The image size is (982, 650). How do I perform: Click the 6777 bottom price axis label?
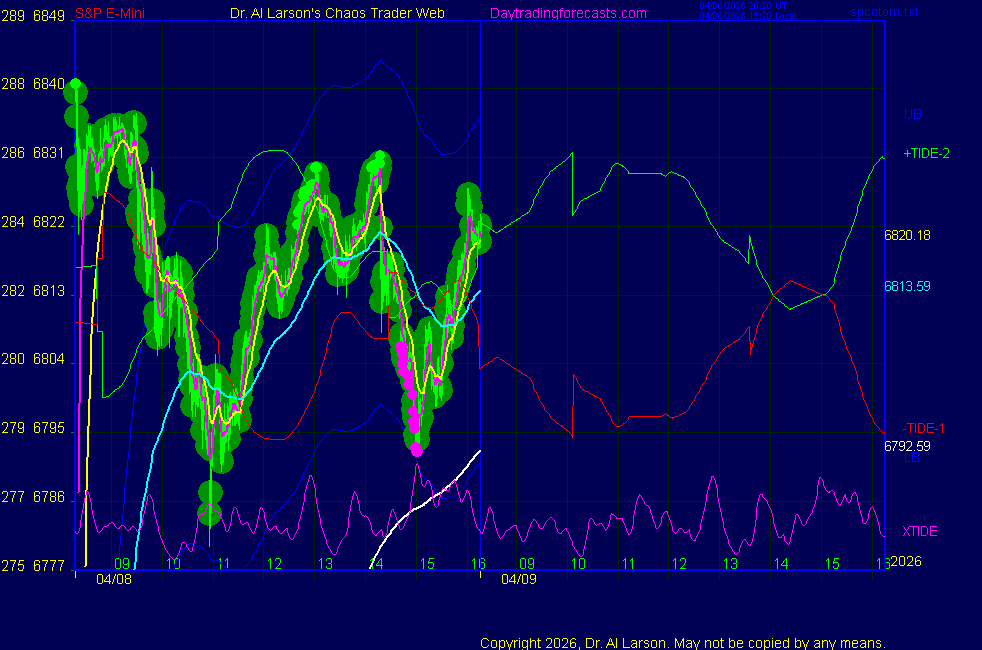(x=49, y=566)
